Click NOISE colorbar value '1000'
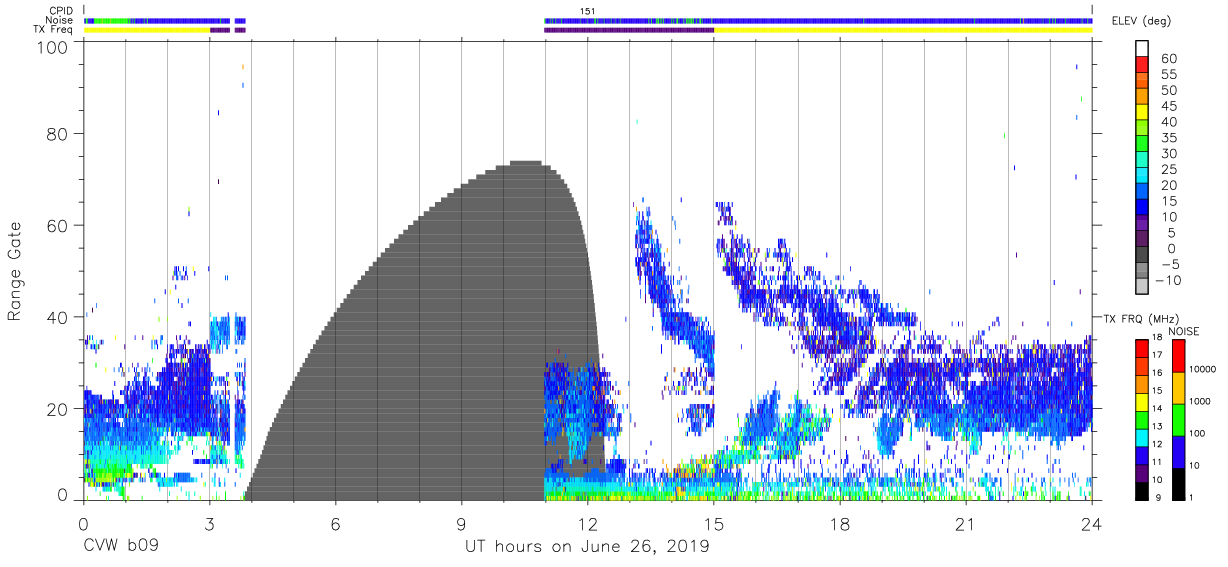1228x567 pixels. (1200, 401)
